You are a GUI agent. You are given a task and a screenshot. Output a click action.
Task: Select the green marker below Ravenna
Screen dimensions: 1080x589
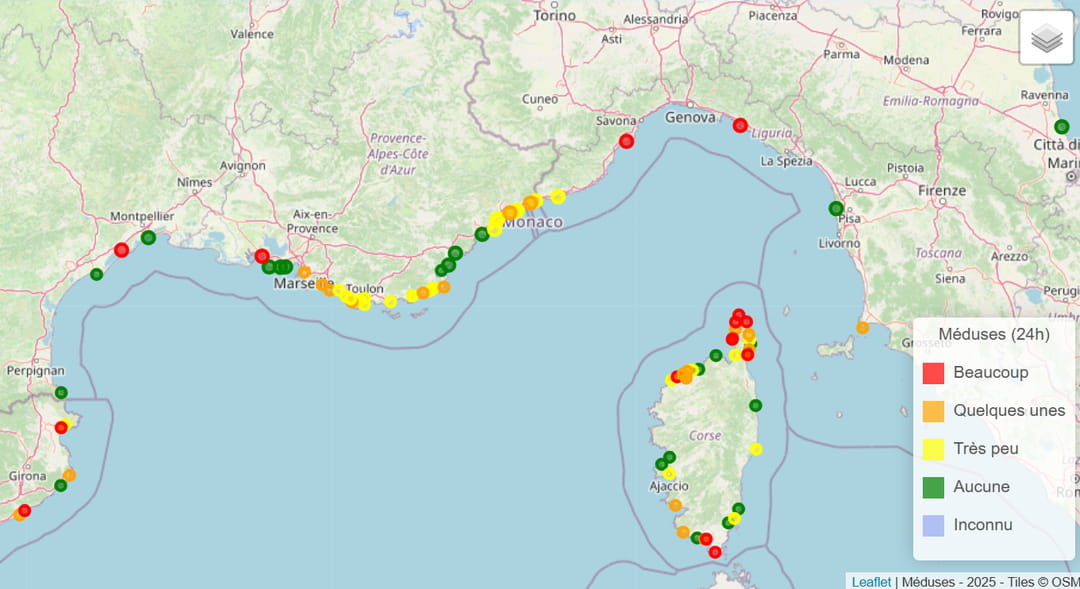(1061, 127)
